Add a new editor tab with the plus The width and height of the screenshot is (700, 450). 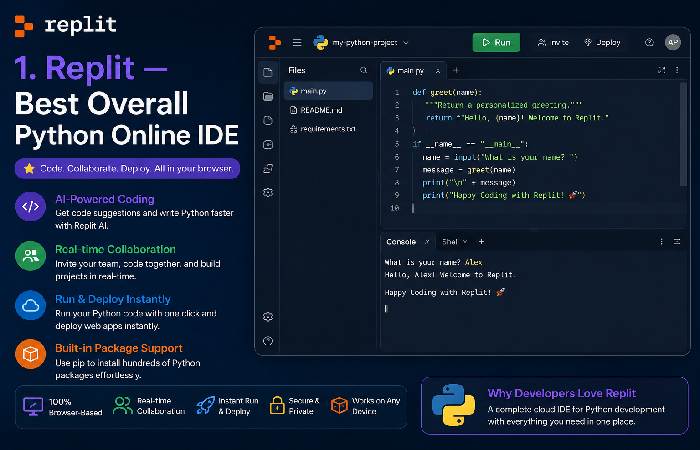(x=456, y=70)
